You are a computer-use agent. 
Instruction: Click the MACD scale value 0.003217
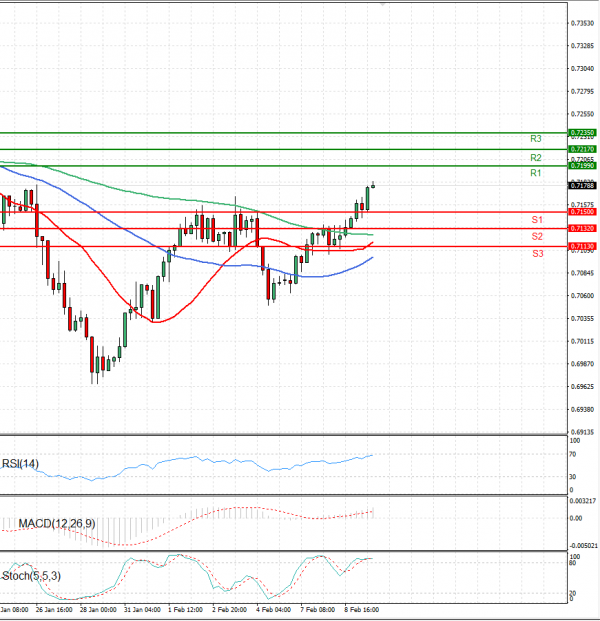[x=583, y=501]
